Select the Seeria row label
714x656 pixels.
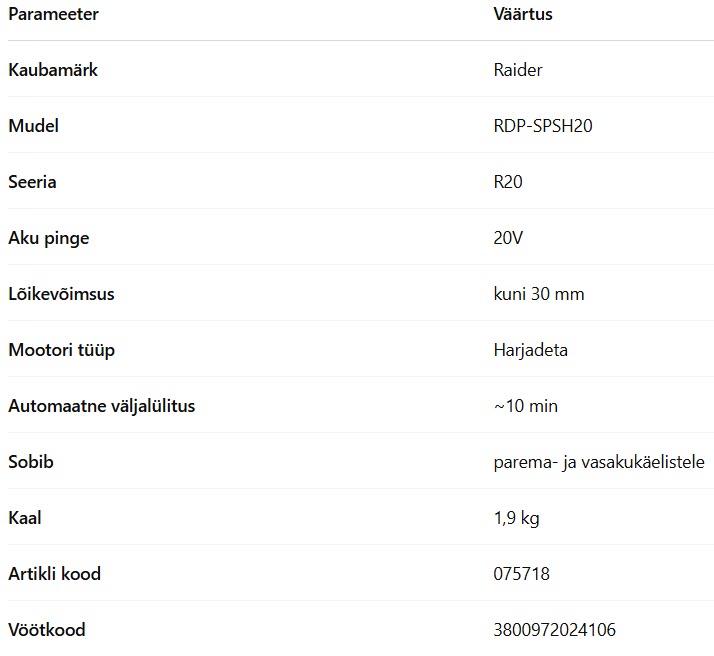32,182
